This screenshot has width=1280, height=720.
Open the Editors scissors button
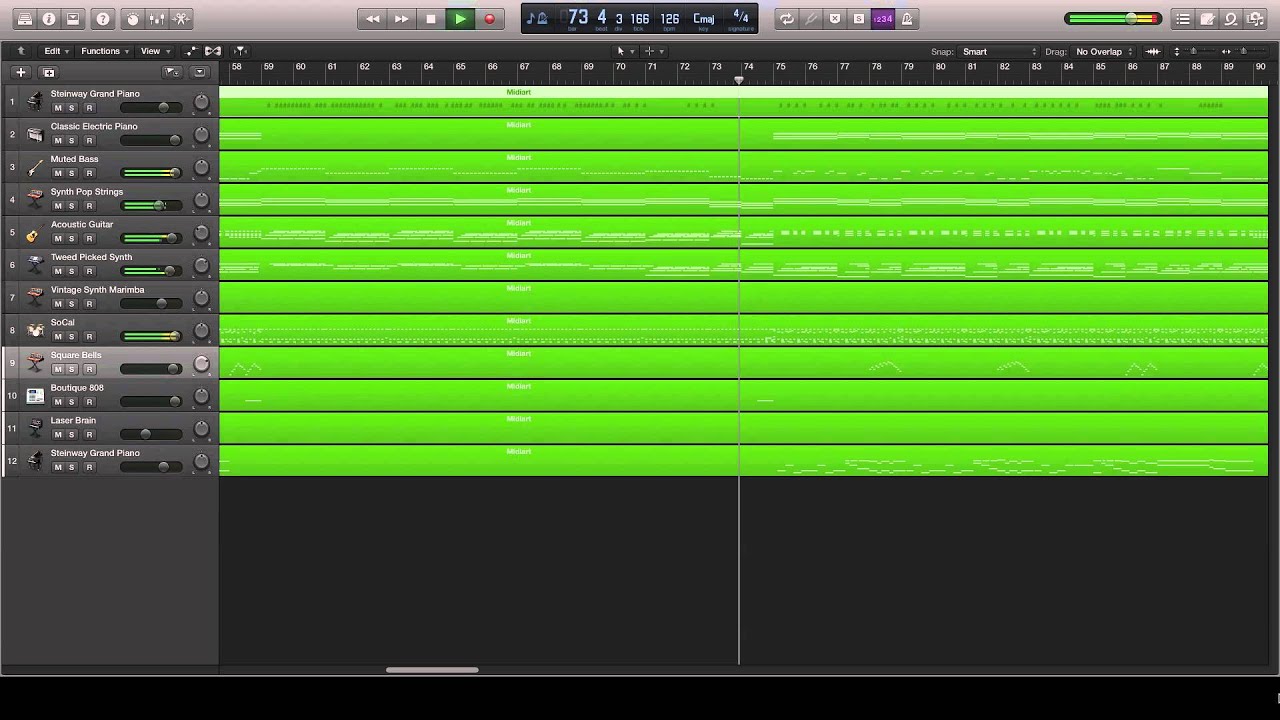181,19
